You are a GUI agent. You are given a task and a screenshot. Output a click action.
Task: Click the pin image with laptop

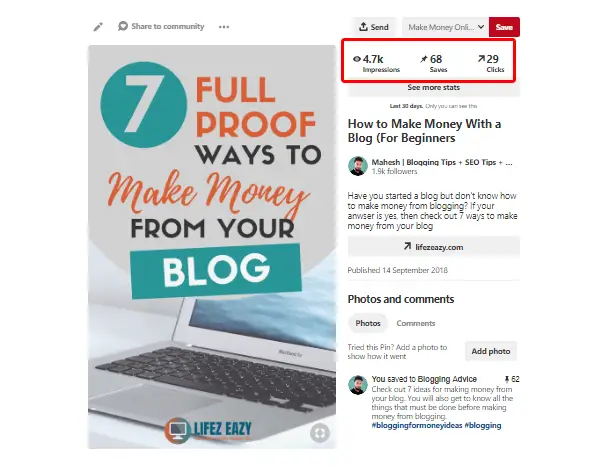[x=212, y=247]
